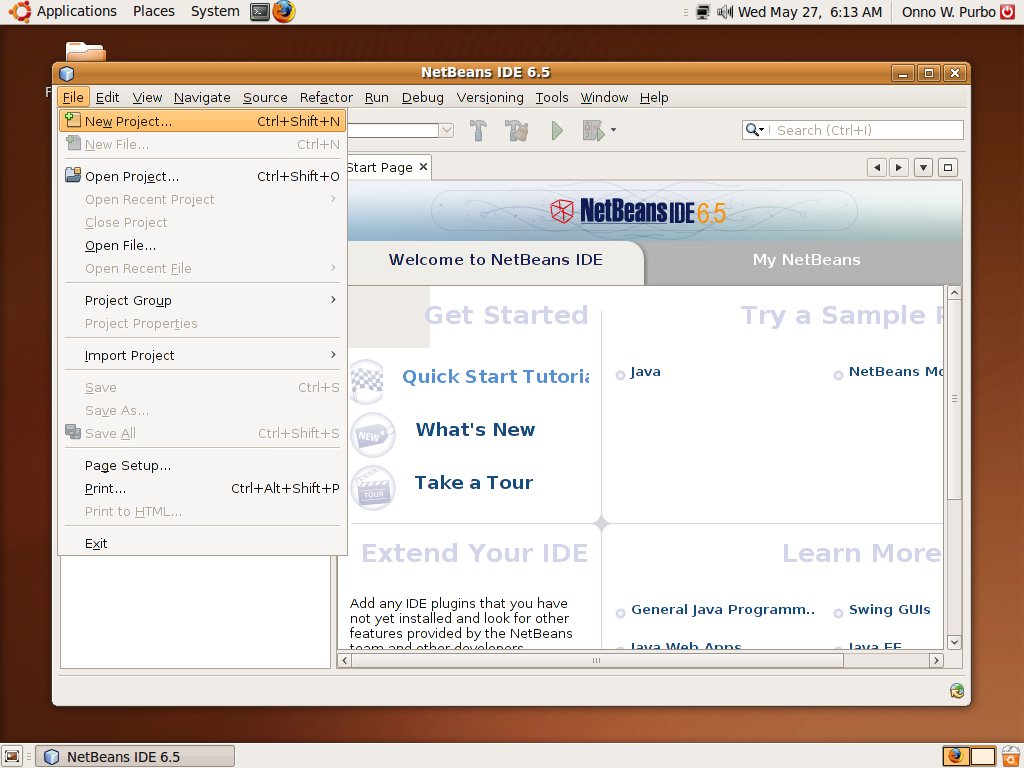The width and height of the screenshot is (1024, 768).
Task: Click the Debug Main Project icon
Action: [593, 130]
